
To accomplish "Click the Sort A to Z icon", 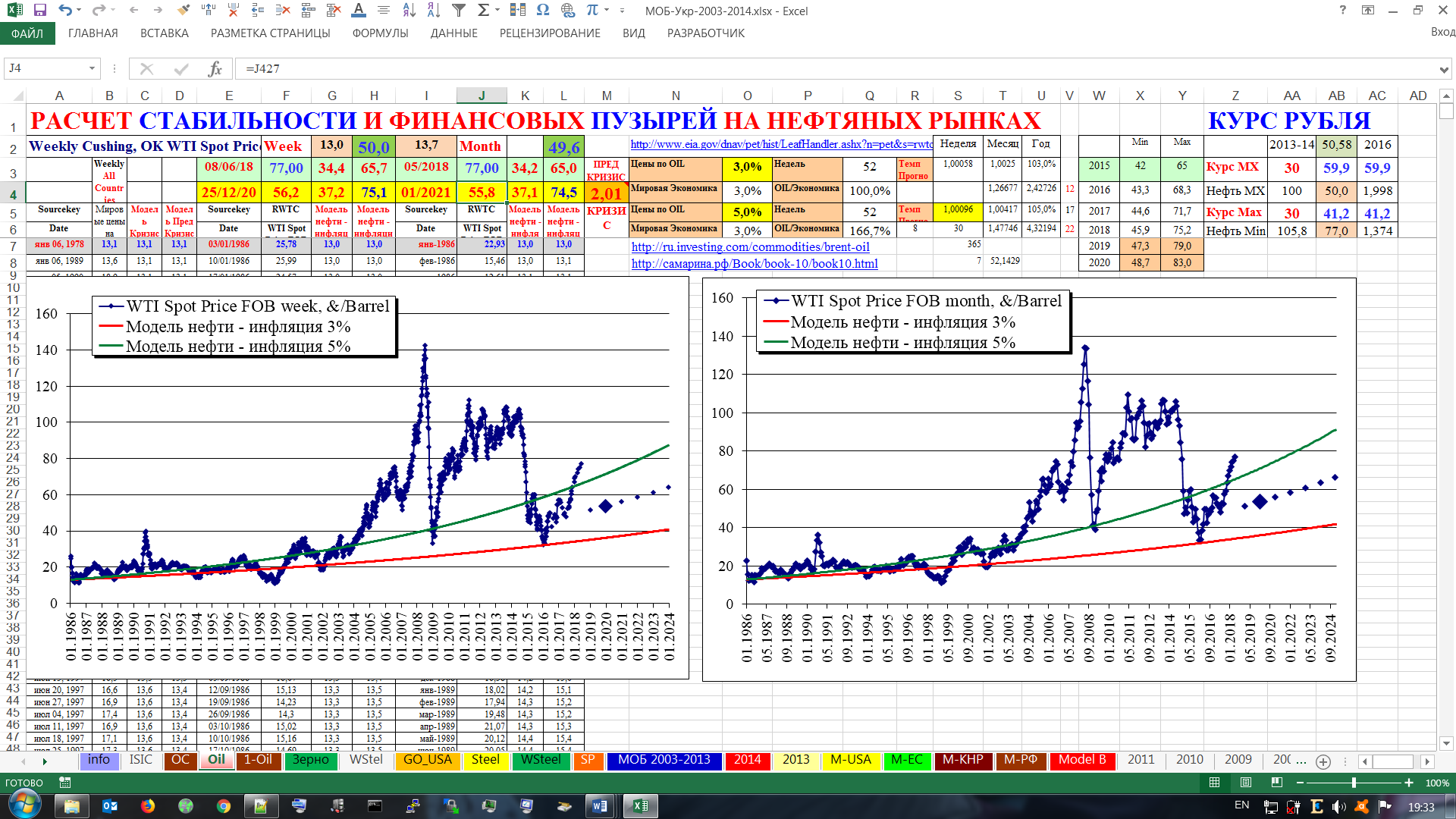I will click(409, 11).
